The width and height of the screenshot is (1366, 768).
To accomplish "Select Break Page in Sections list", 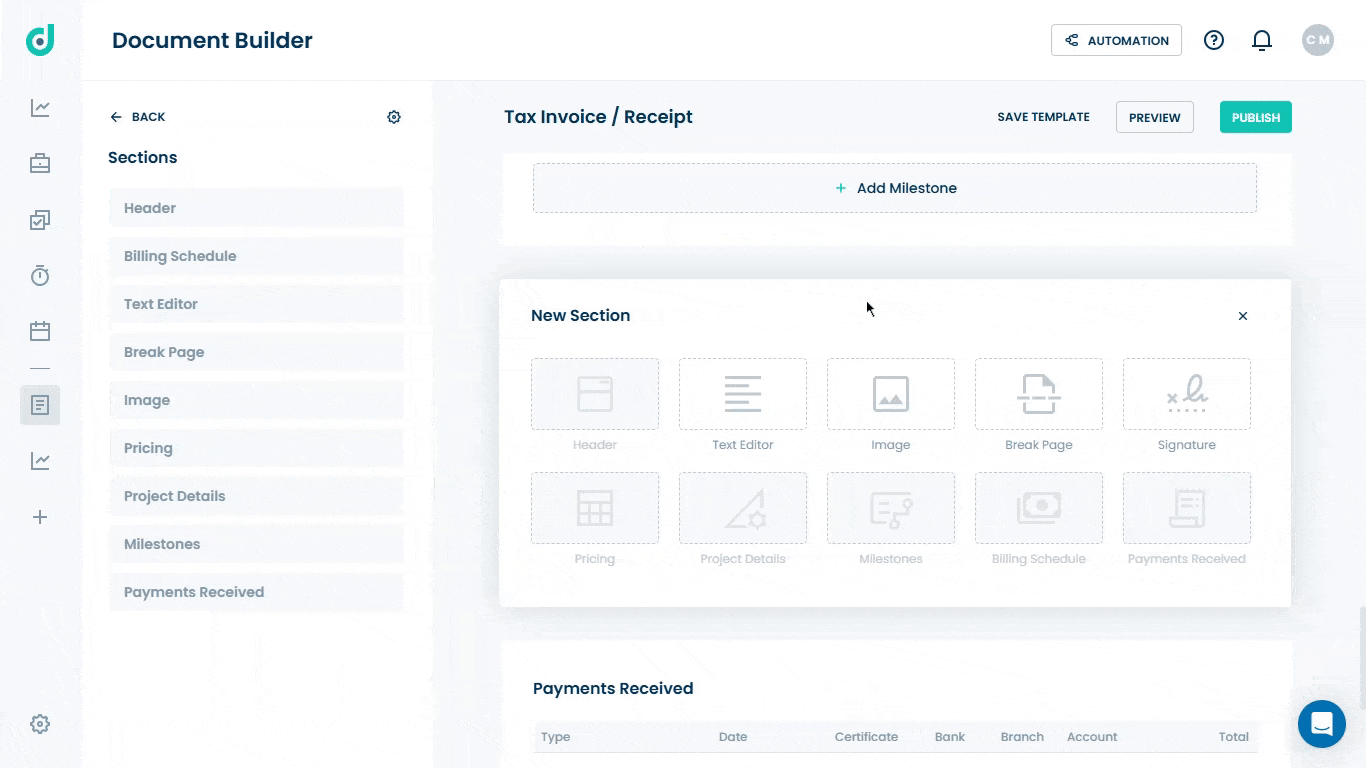I will point(256,352).
